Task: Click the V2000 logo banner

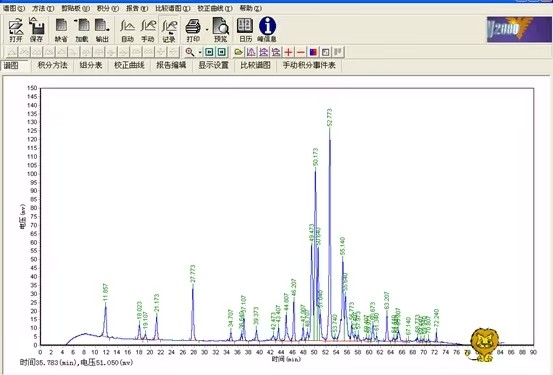Action: (x=519, y=30)
